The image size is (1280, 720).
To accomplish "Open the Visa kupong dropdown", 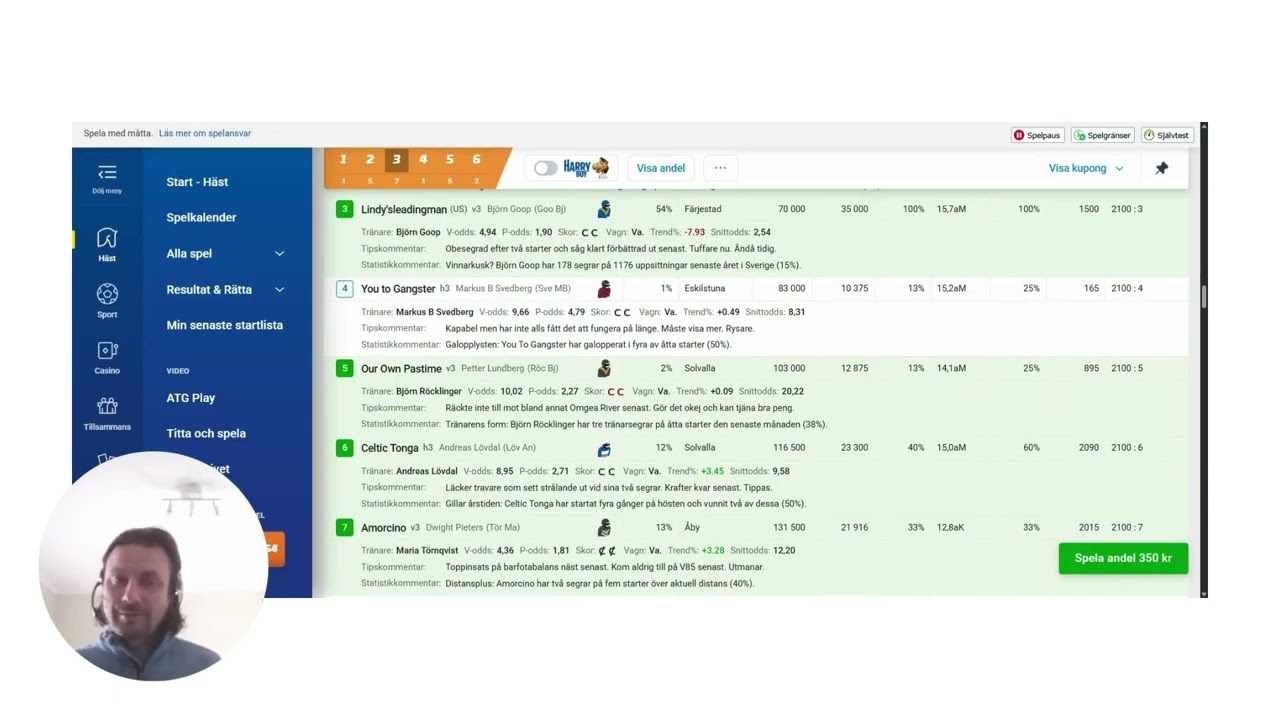I will pos(1086,168).
